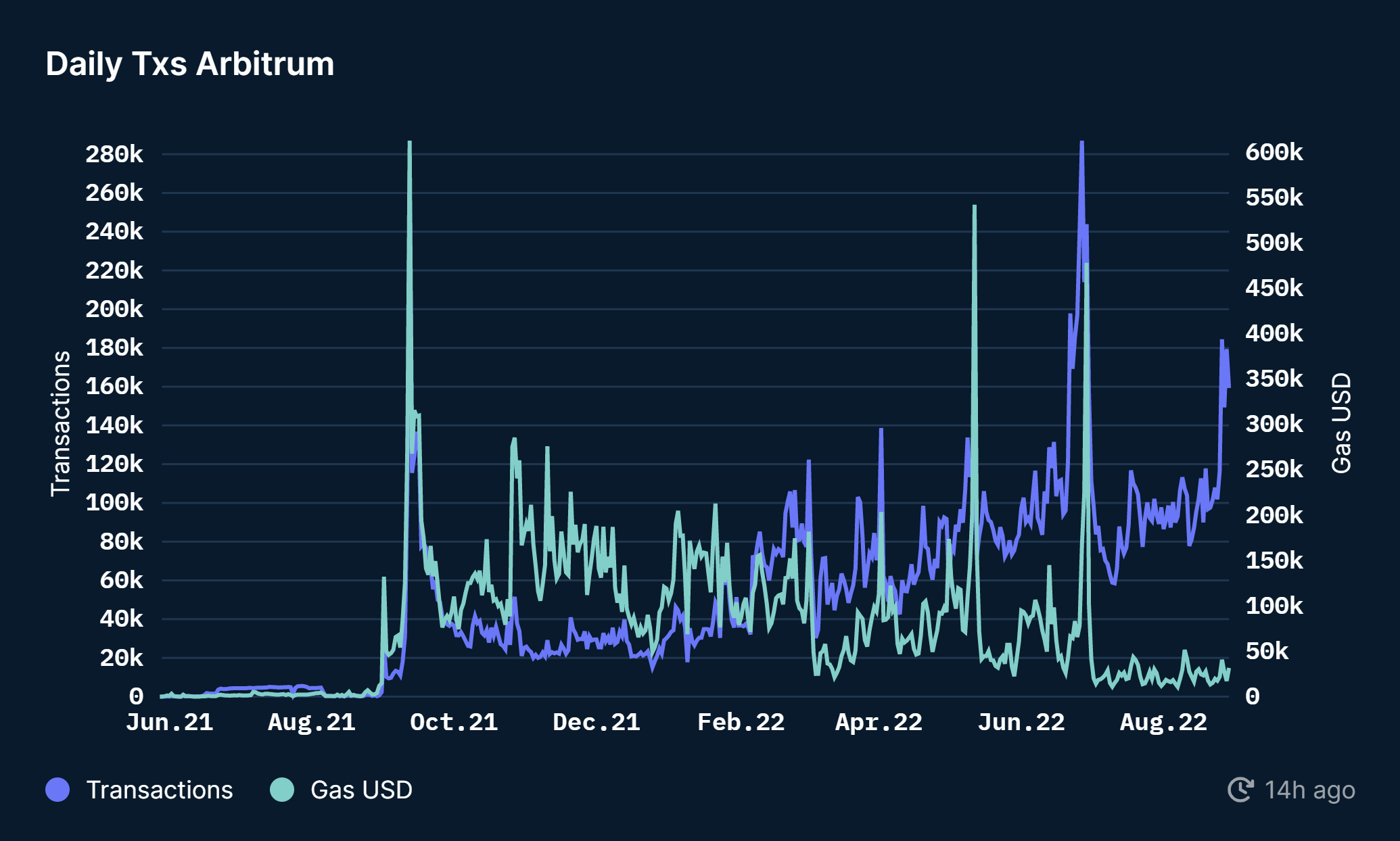Click the vertical 'Transactions' axis title
Screen dimensions: 1400x841
(x=61, y=424)
